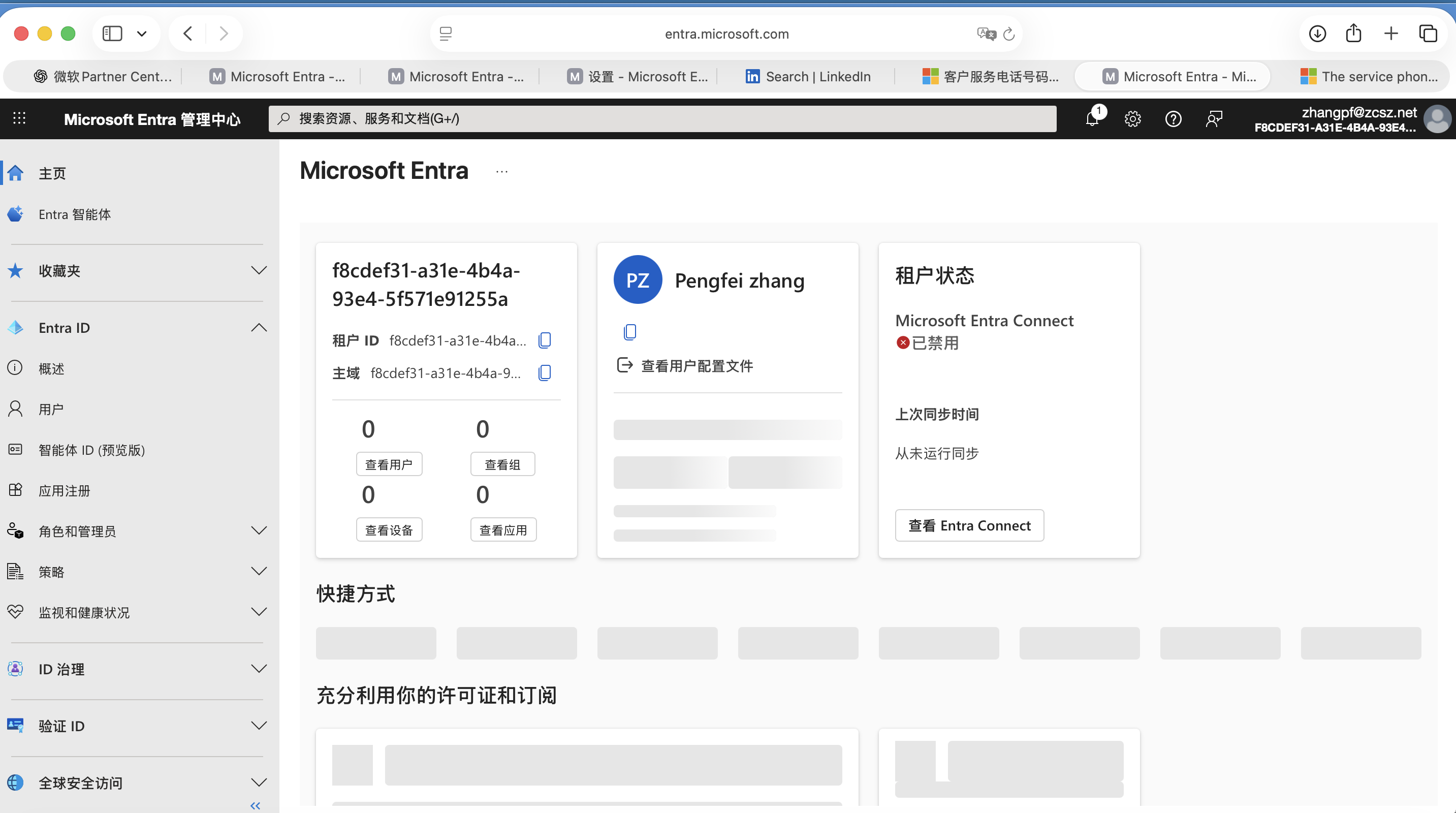Open the 查看用户配置文件 link

pyautogui.click(x=696, y=366)
